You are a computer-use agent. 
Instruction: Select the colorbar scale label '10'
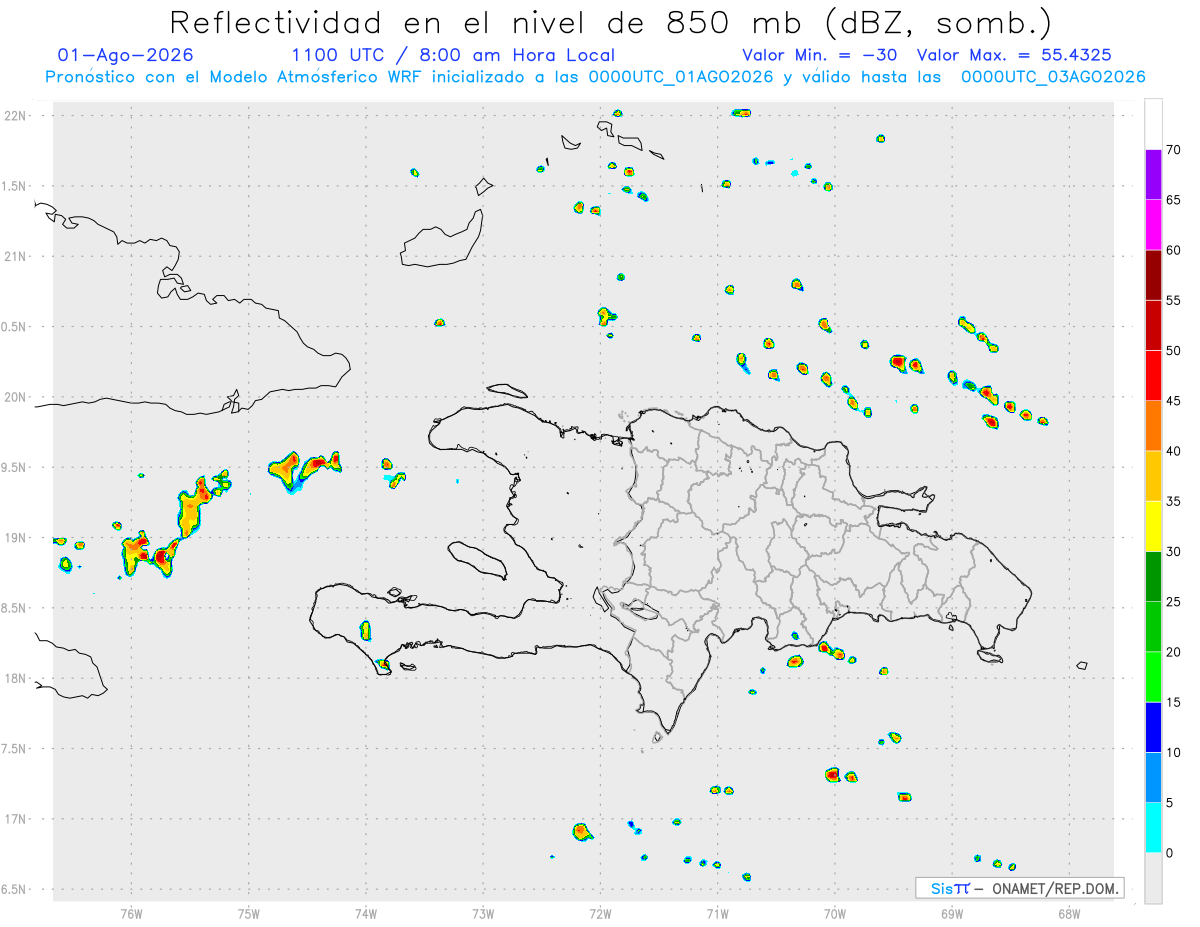(x=1173, y=753)
